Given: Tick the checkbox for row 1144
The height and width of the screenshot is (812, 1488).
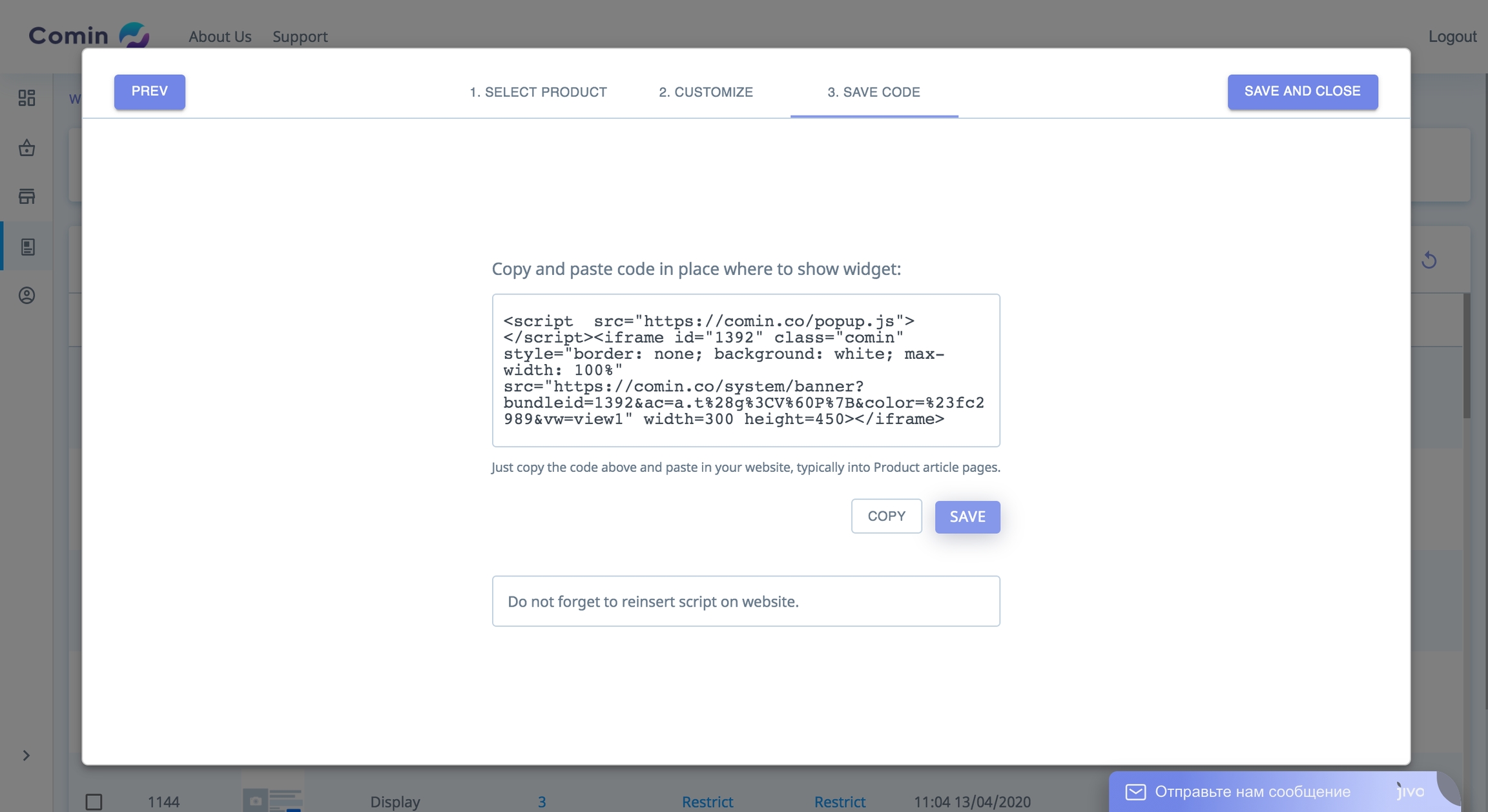Looking at the screenshot, I should 94,801.
